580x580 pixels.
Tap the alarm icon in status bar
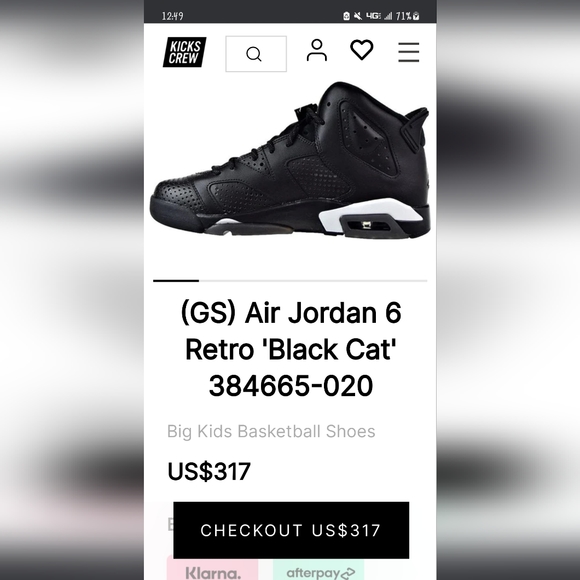point(346,16)
